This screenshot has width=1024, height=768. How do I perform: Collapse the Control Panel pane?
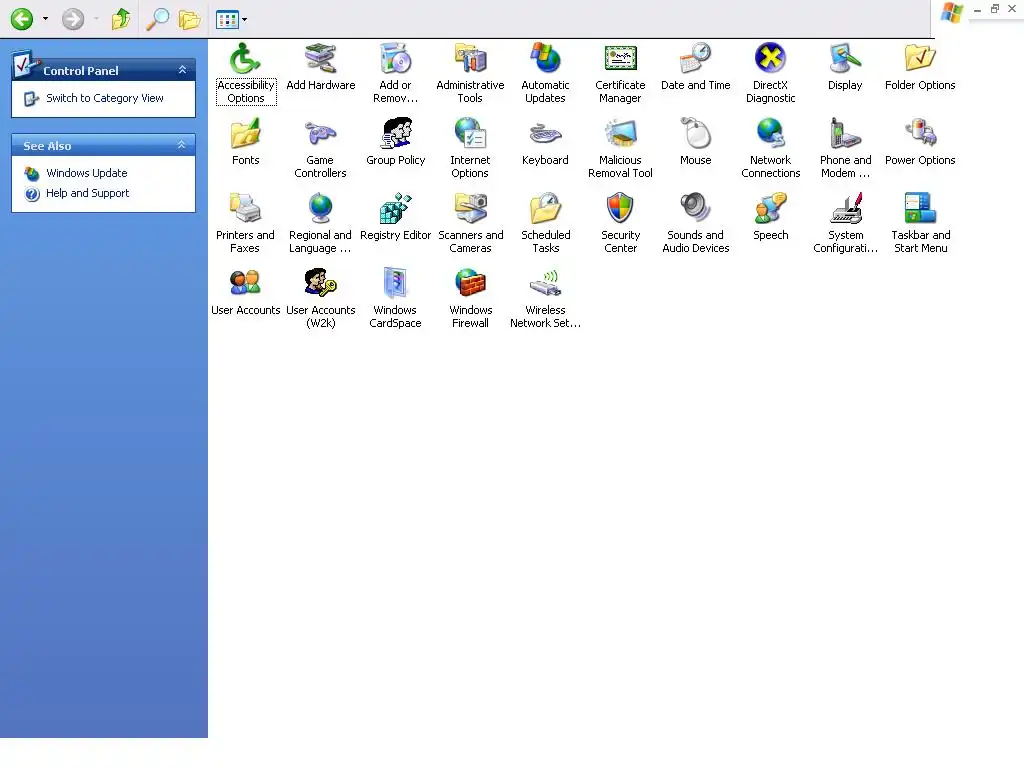(x=182, y=69)
